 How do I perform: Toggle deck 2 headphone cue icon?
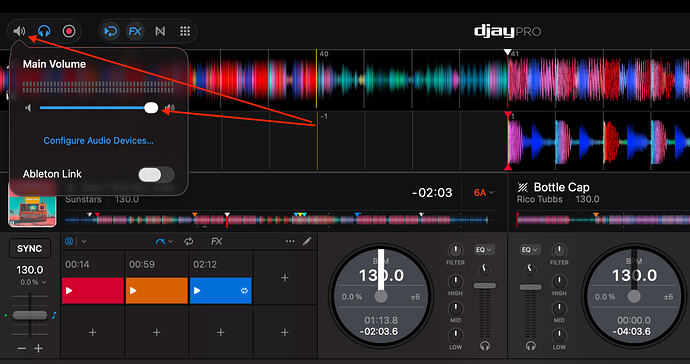point(530,346)
